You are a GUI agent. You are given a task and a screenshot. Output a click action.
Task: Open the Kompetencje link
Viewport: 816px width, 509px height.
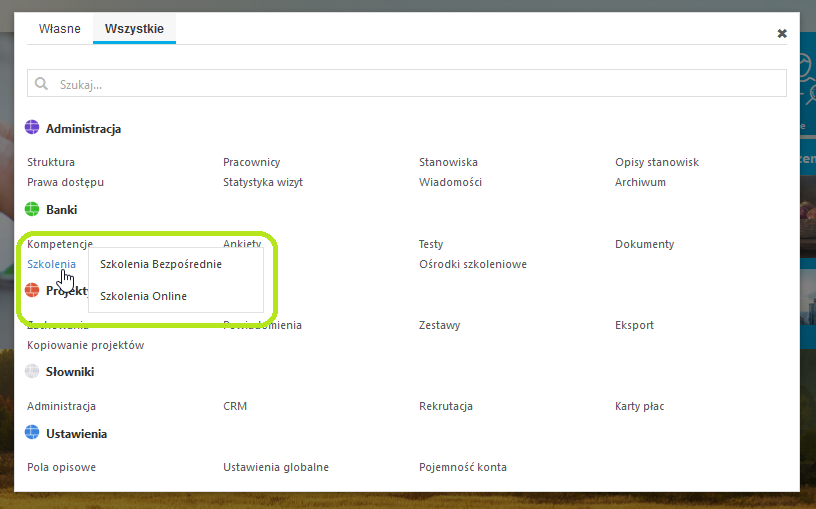(x=60, y=244)
